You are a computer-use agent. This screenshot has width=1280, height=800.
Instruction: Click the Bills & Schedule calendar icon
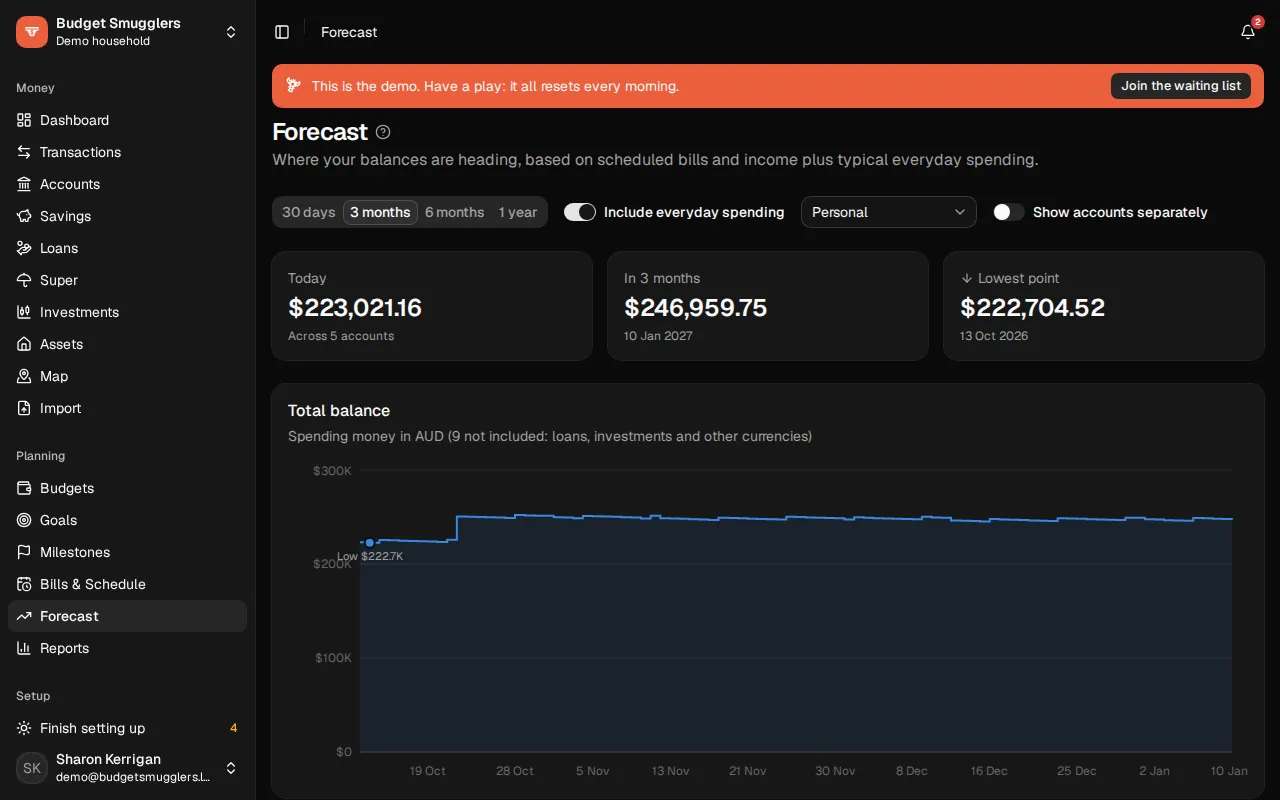pyautogui.click(x=24, y=584)
